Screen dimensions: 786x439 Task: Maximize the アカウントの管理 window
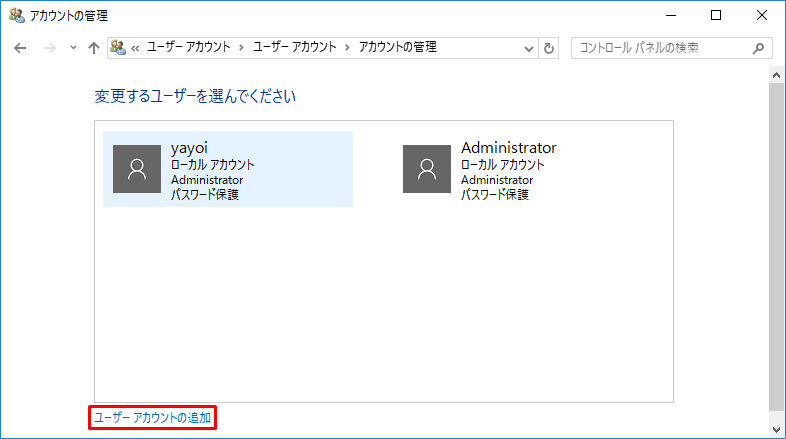point(716,16)
